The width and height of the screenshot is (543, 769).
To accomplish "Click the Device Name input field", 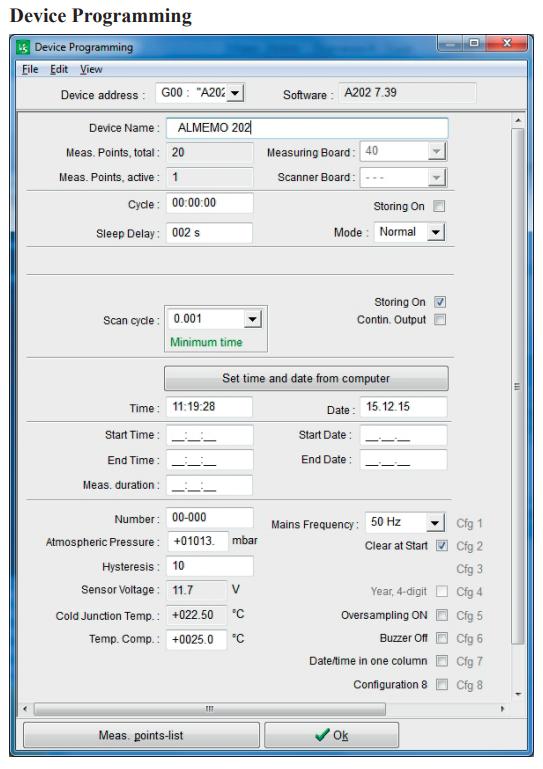I will pyautogui.click(x=307, y=128).
